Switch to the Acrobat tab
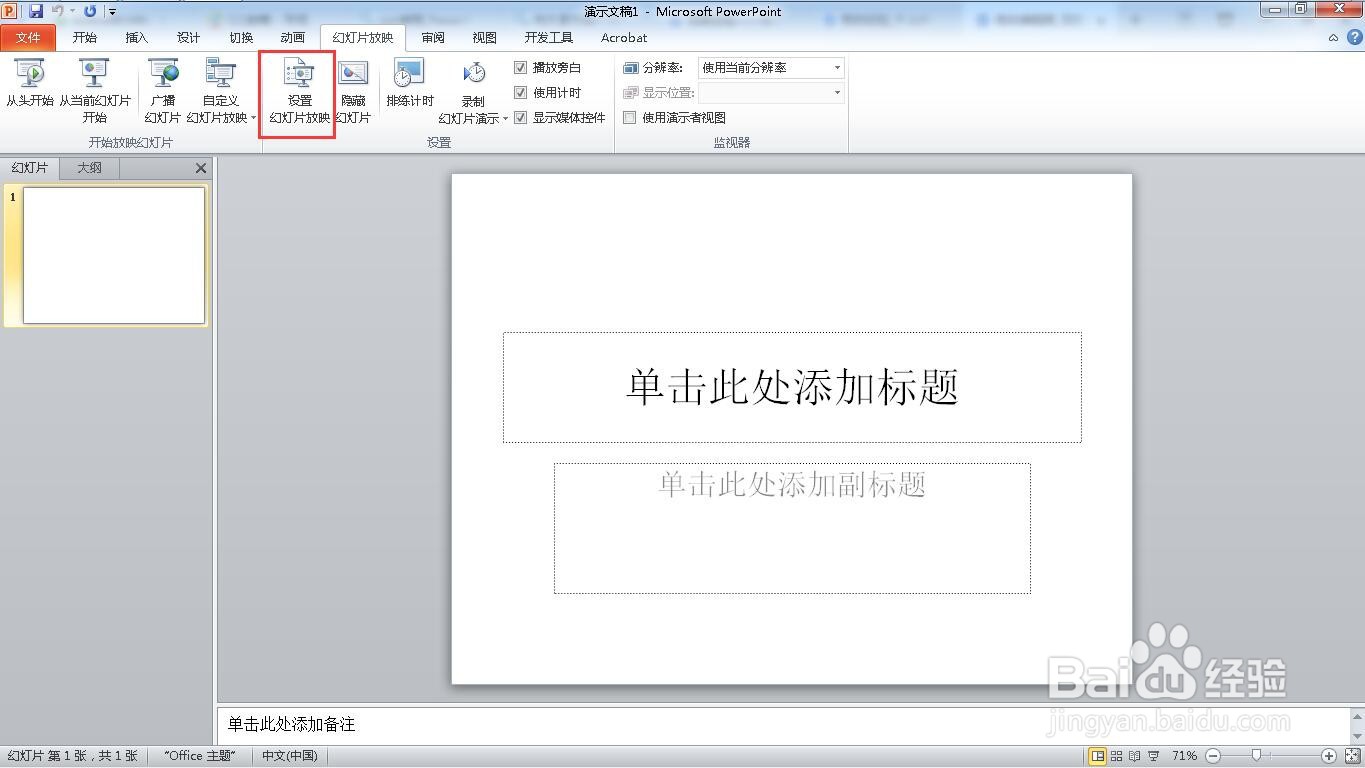Viewport: 1365px width, 768px height. click(624, 38)
